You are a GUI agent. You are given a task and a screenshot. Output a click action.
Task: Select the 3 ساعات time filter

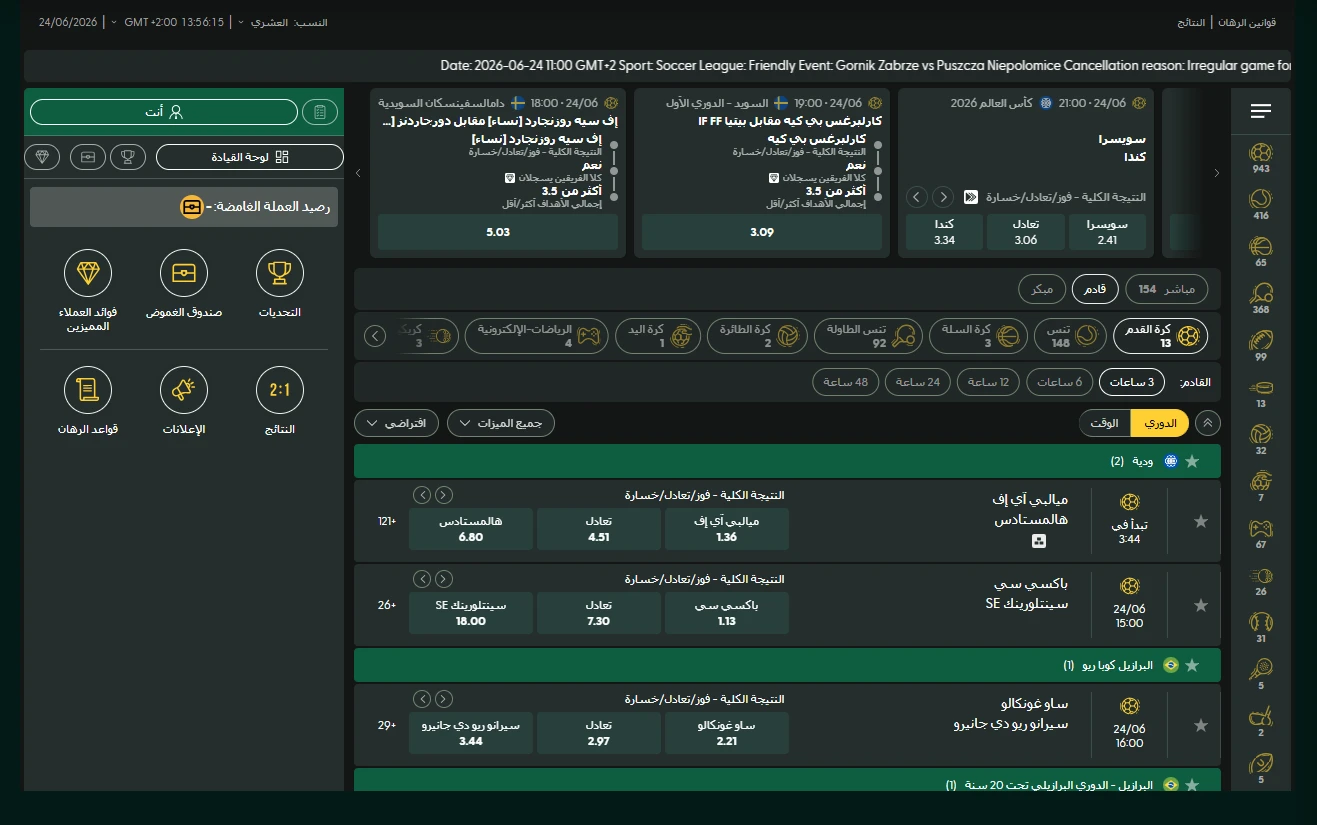1132,382
